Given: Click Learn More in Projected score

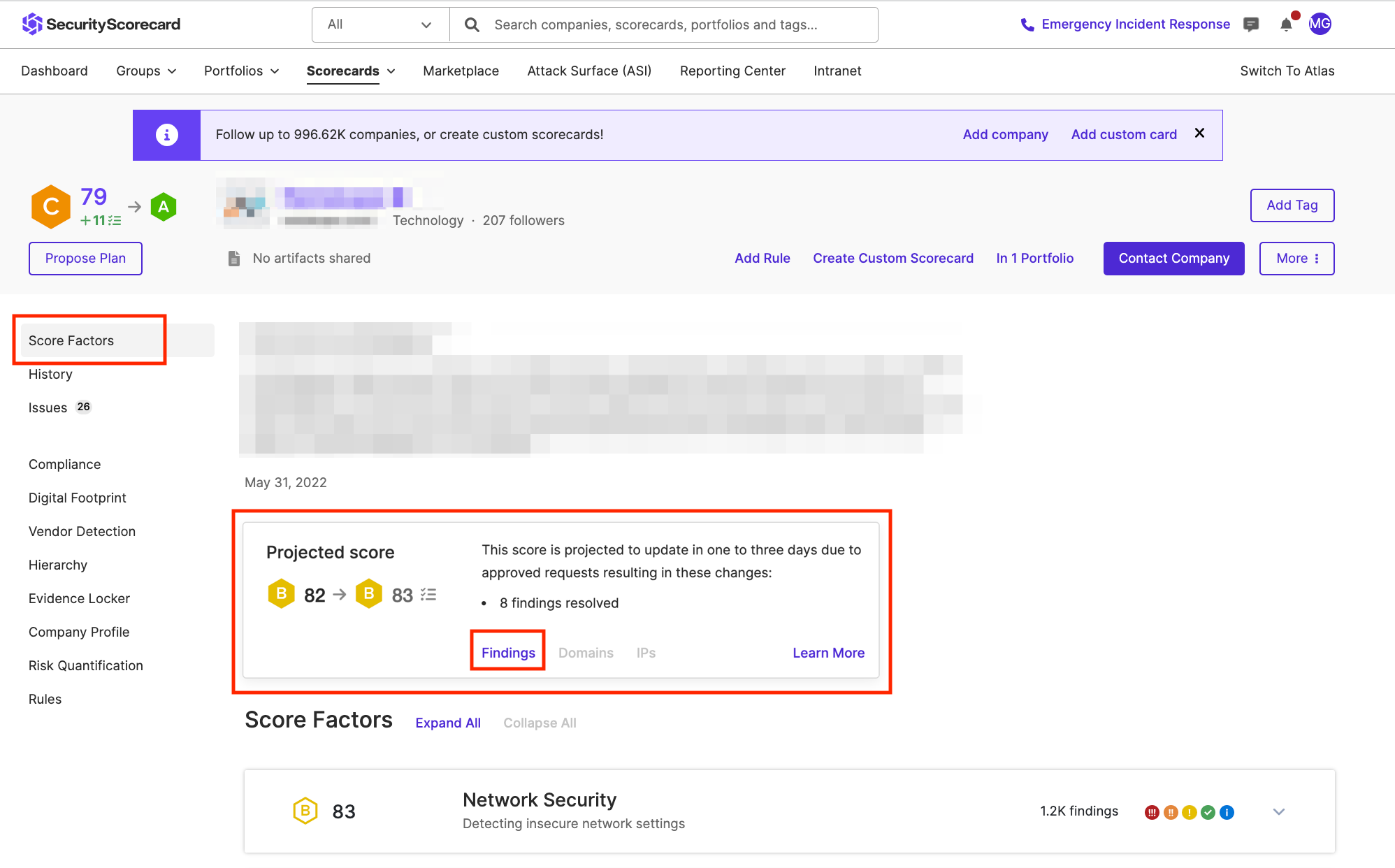Looking at the screenshot, I should 829,653.
